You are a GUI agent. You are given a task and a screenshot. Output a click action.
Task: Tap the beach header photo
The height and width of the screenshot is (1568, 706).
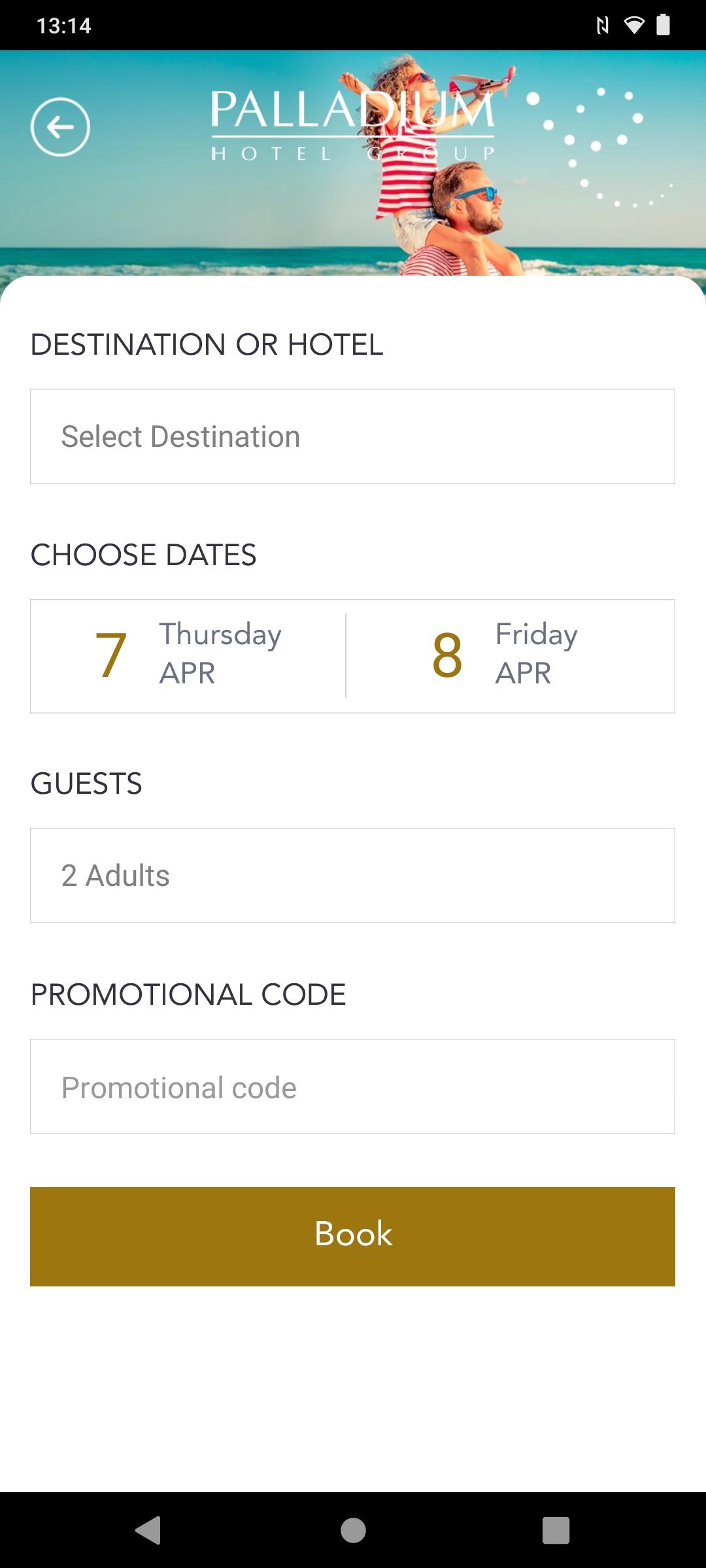(x=353, y=163)
